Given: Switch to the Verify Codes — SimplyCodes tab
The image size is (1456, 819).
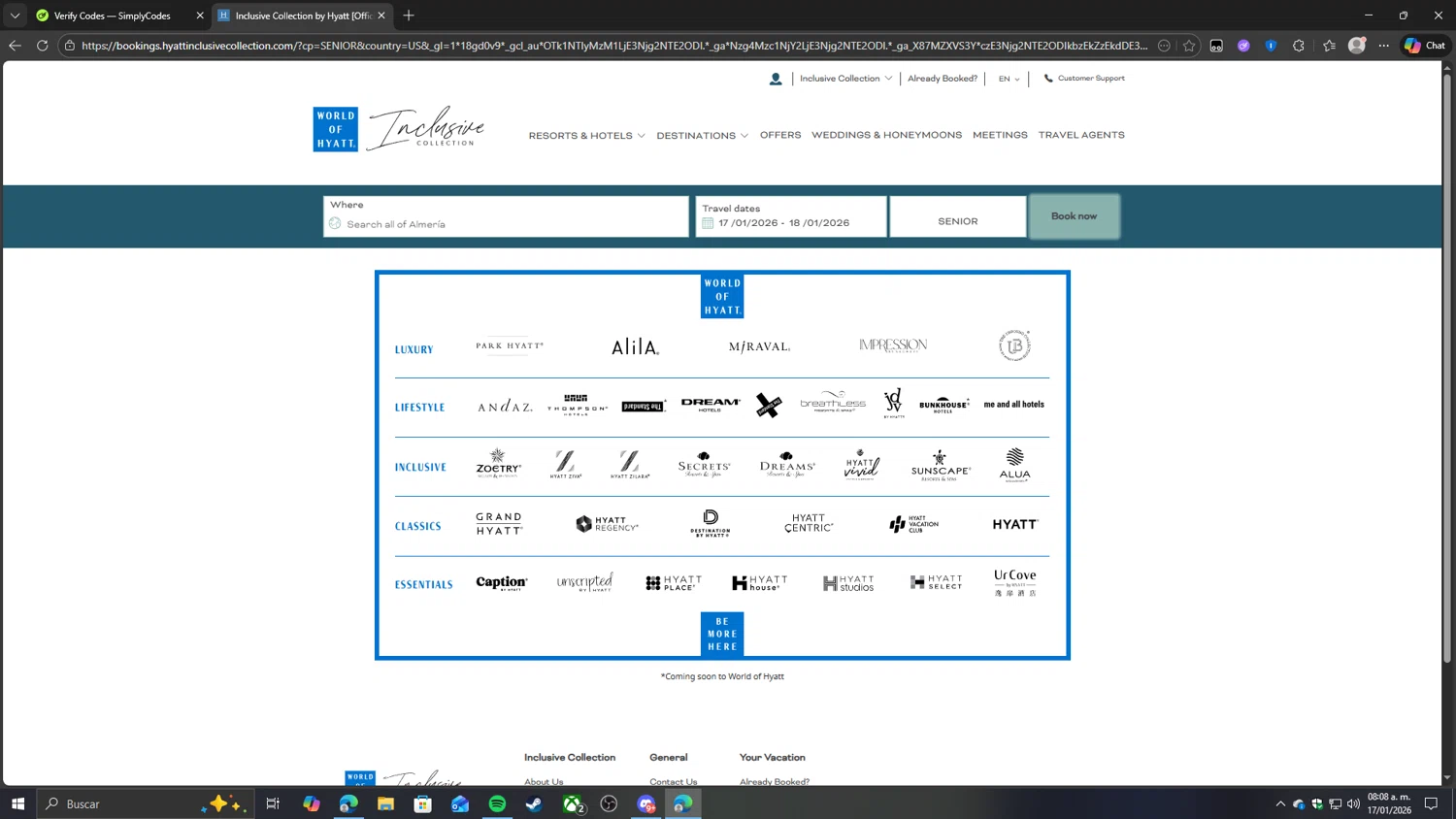Looking at the screenshot, I should 112,16.
